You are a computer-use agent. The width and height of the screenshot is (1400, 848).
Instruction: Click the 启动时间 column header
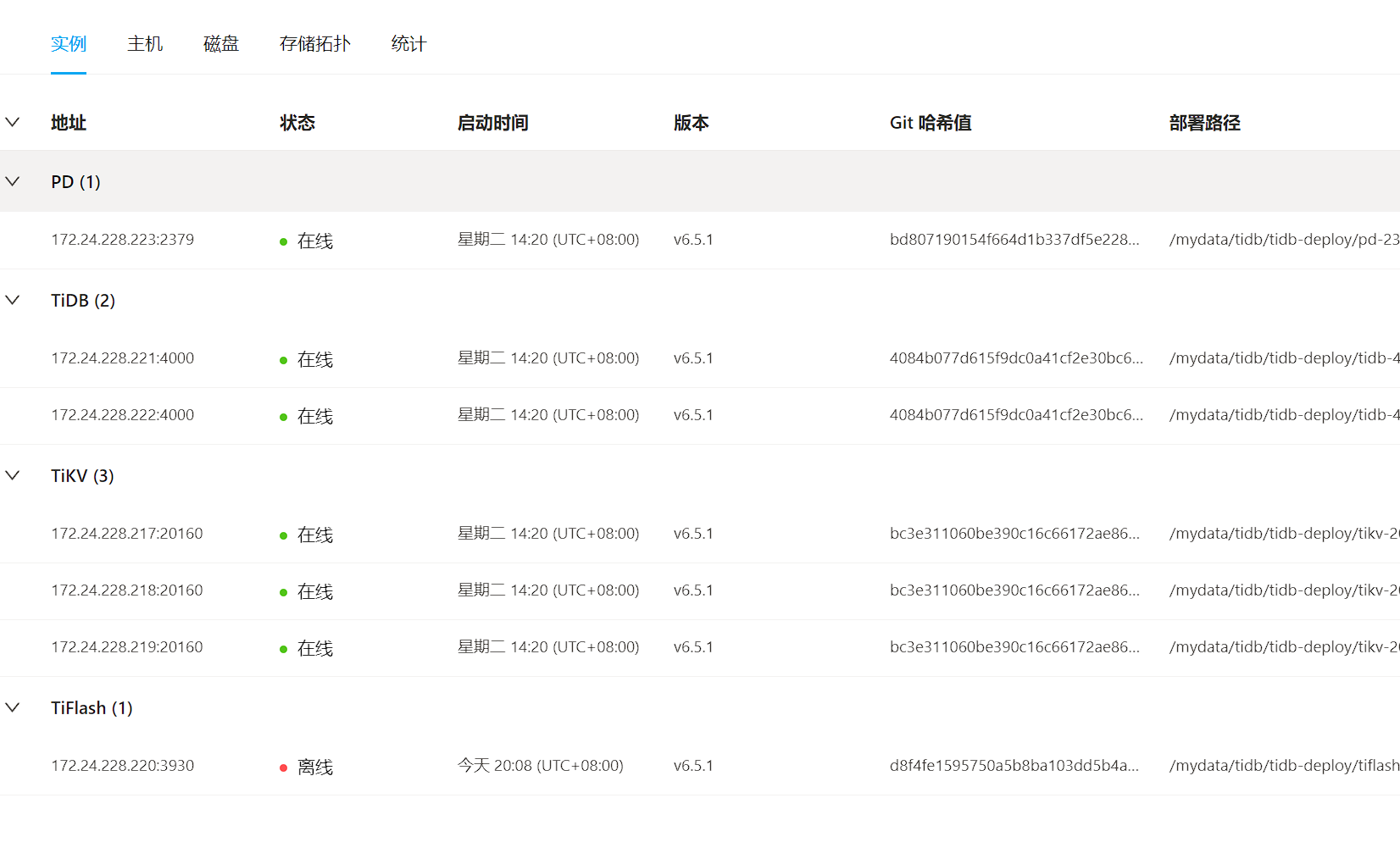pos(492,123)
